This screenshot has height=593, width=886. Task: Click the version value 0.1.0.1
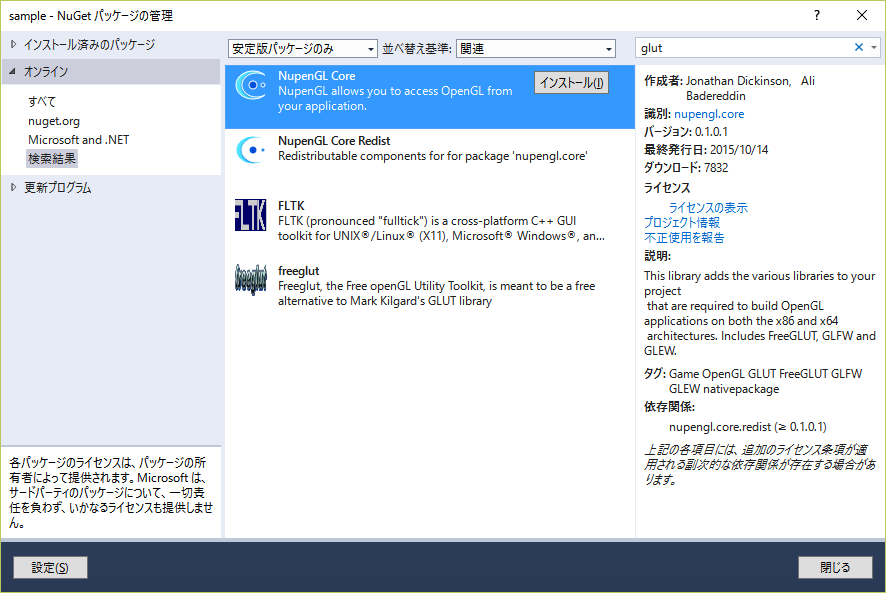pyautogui.click(x=711, y=132)
